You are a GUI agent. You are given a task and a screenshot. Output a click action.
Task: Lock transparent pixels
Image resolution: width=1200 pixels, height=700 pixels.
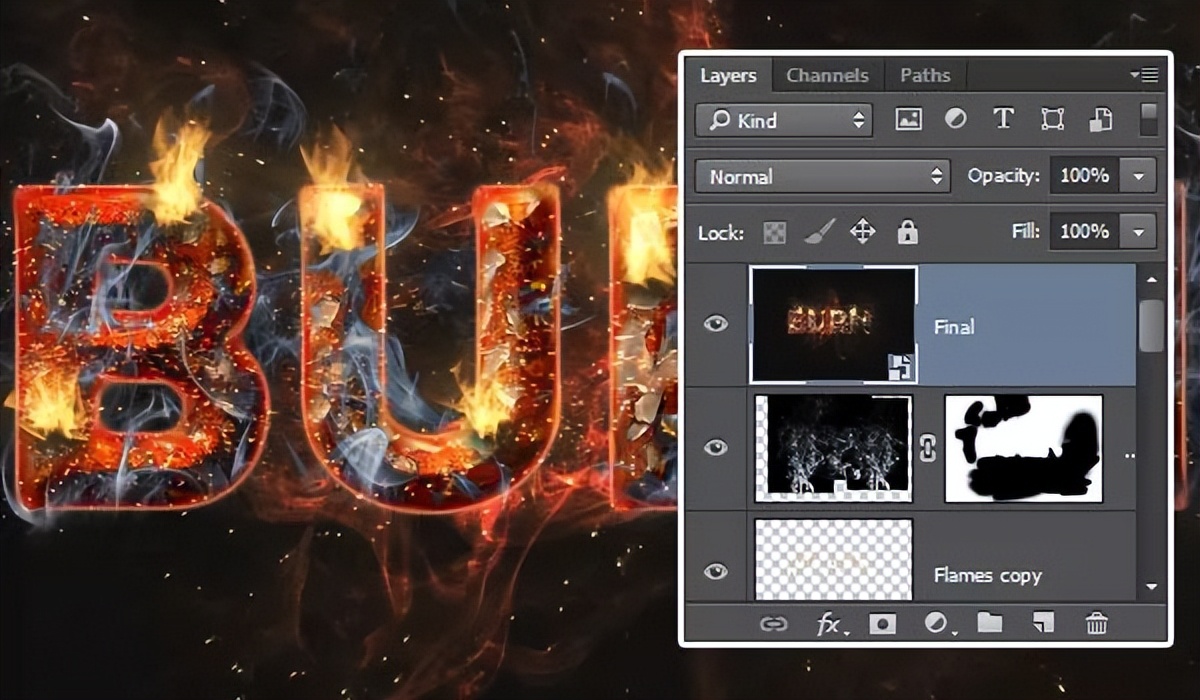pyautogui.click(x=774, y=233)
